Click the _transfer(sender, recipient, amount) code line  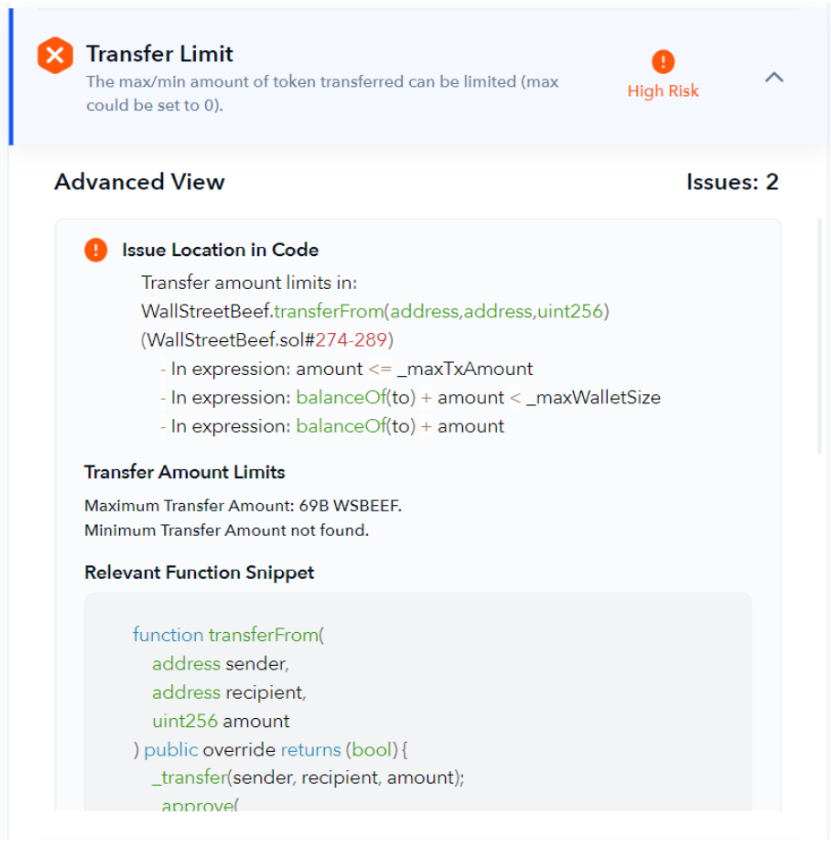coord(308,778)
